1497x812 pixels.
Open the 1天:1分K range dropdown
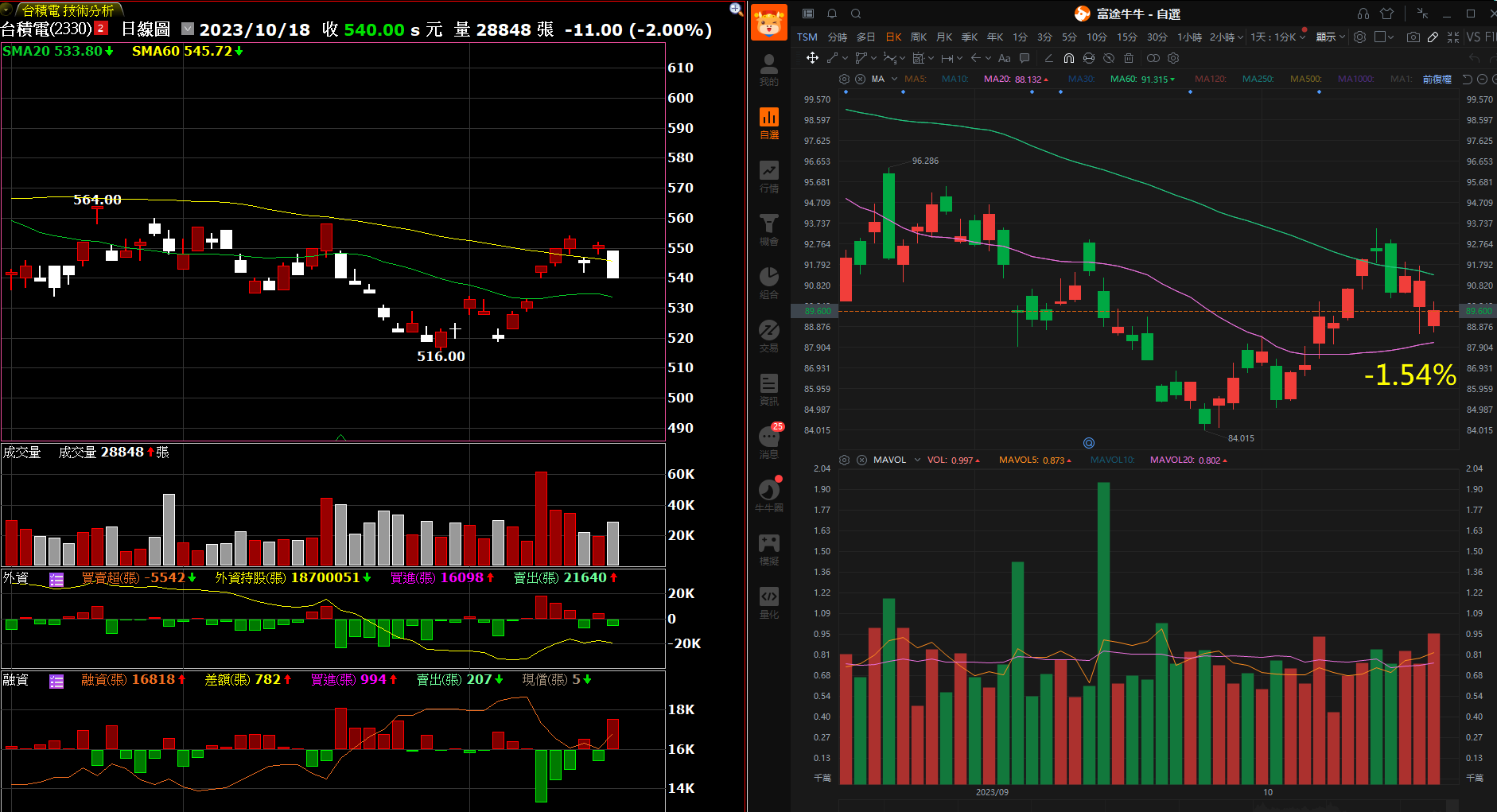(x=1278, y=37)
